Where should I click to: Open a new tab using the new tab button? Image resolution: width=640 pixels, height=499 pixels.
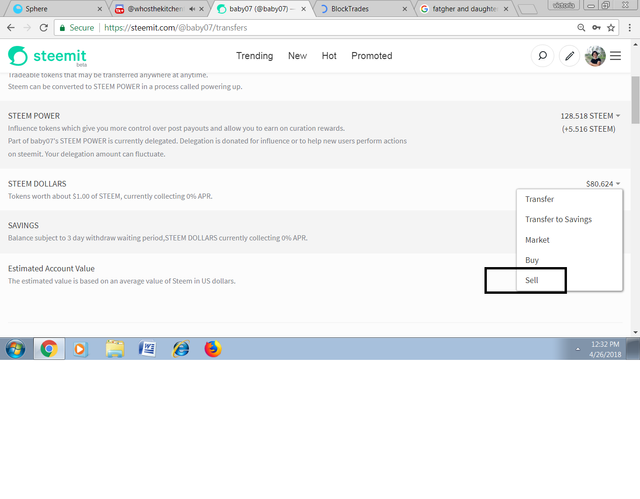(528, 9)
